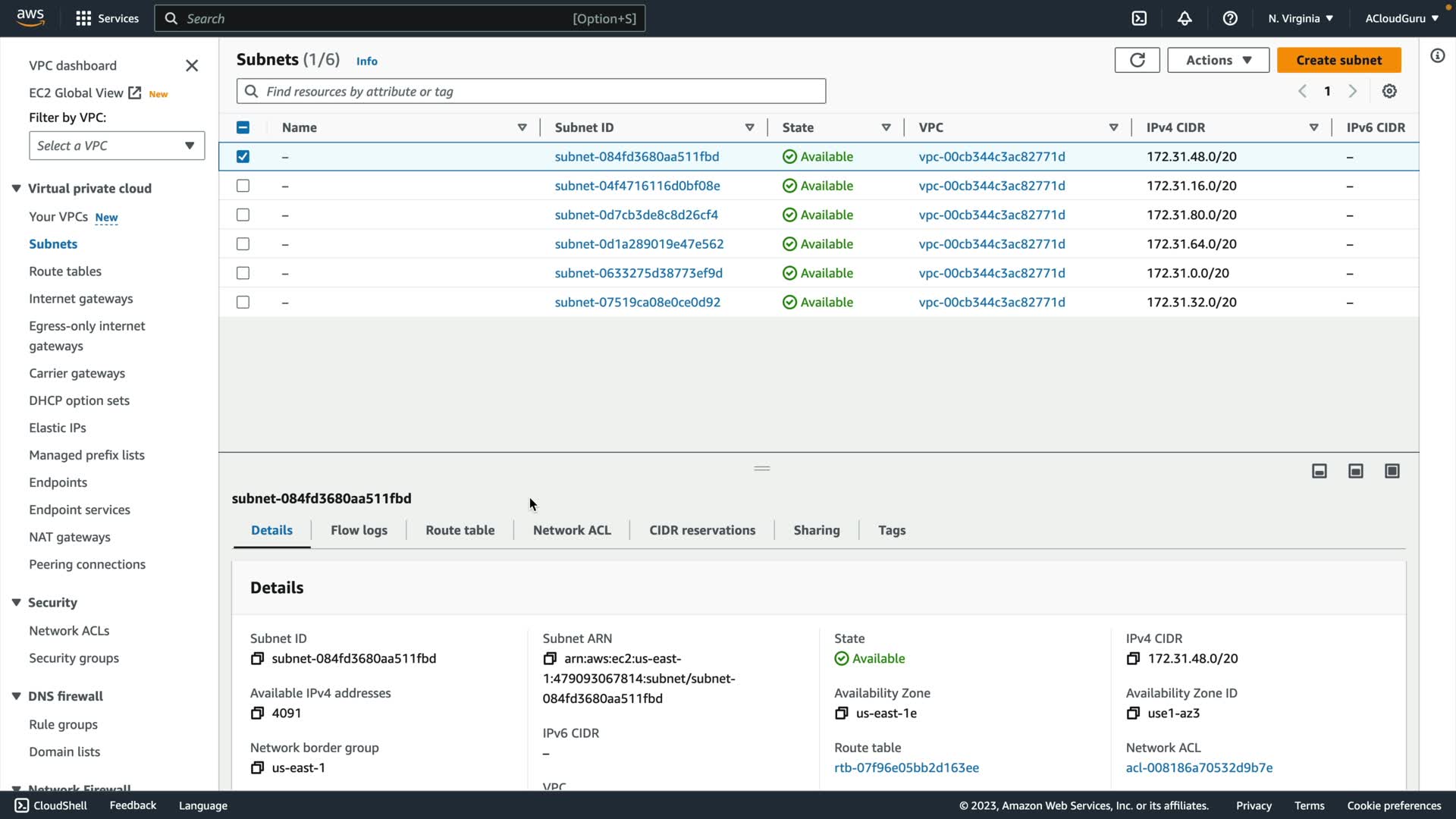Viewport: 1456px width, 819px height.
Task: Open route table rtb-07f96e05bb2d163ee link
Action: pyautogui.click(x=906, y=767)
